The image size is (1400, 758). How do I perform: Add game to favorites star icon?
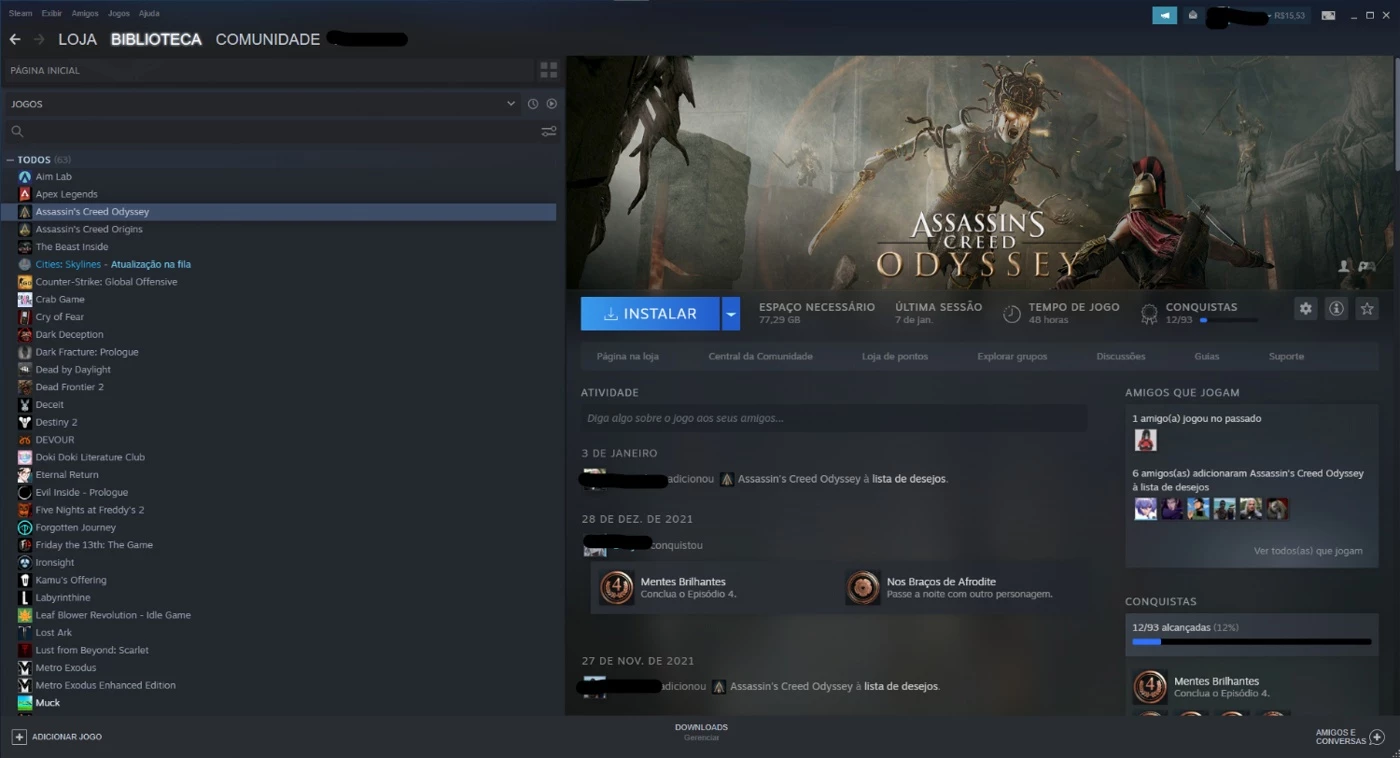1367,309
